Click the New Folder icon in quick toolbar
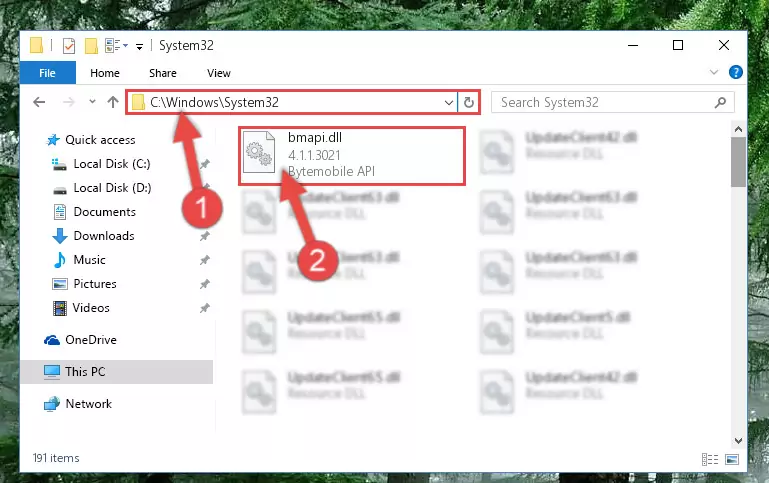This screenshot has height=483, width=769. coord(91,46)
